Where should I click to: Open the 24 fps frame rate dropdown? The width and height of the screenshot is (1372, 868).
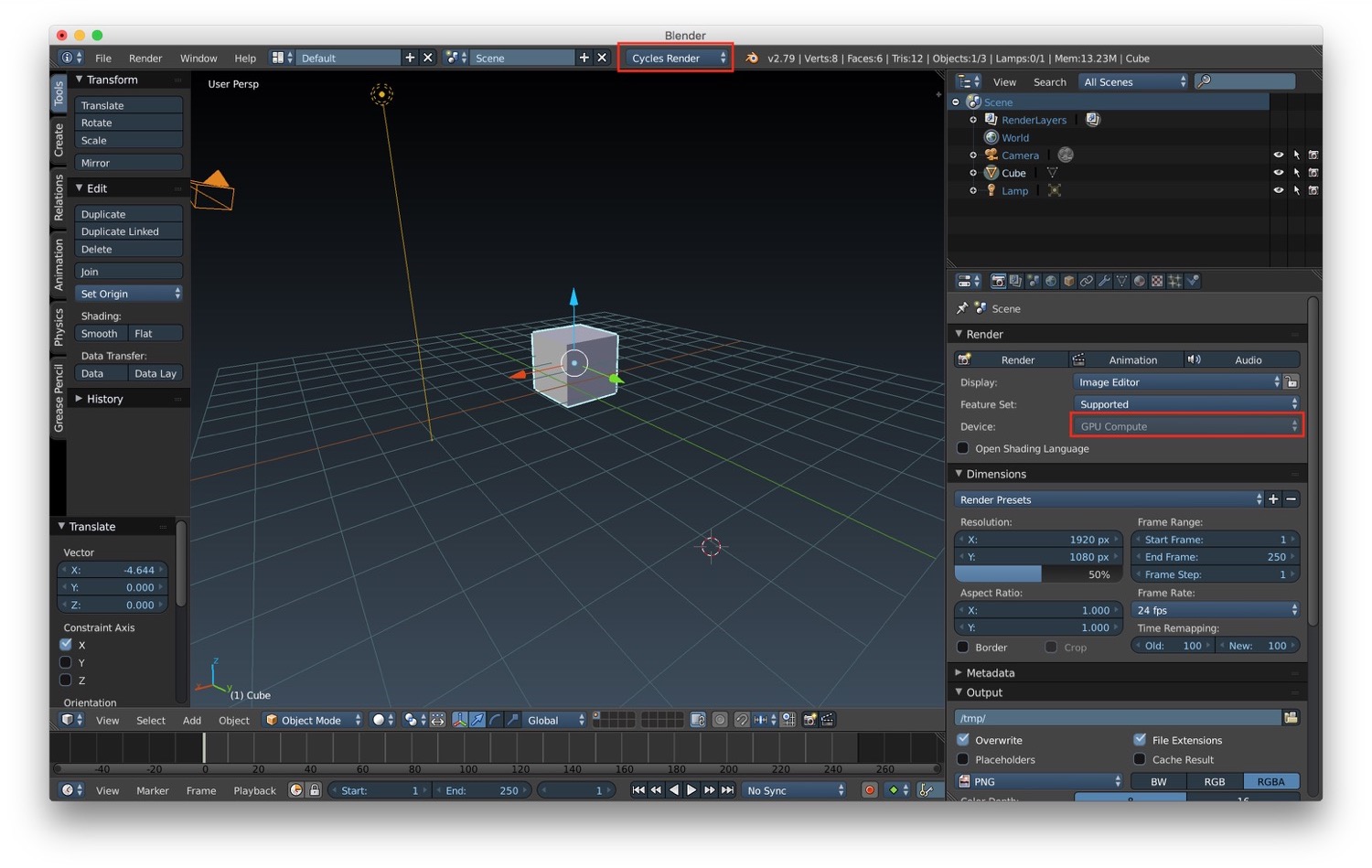pyautogui.click(x=1216, y=610)
